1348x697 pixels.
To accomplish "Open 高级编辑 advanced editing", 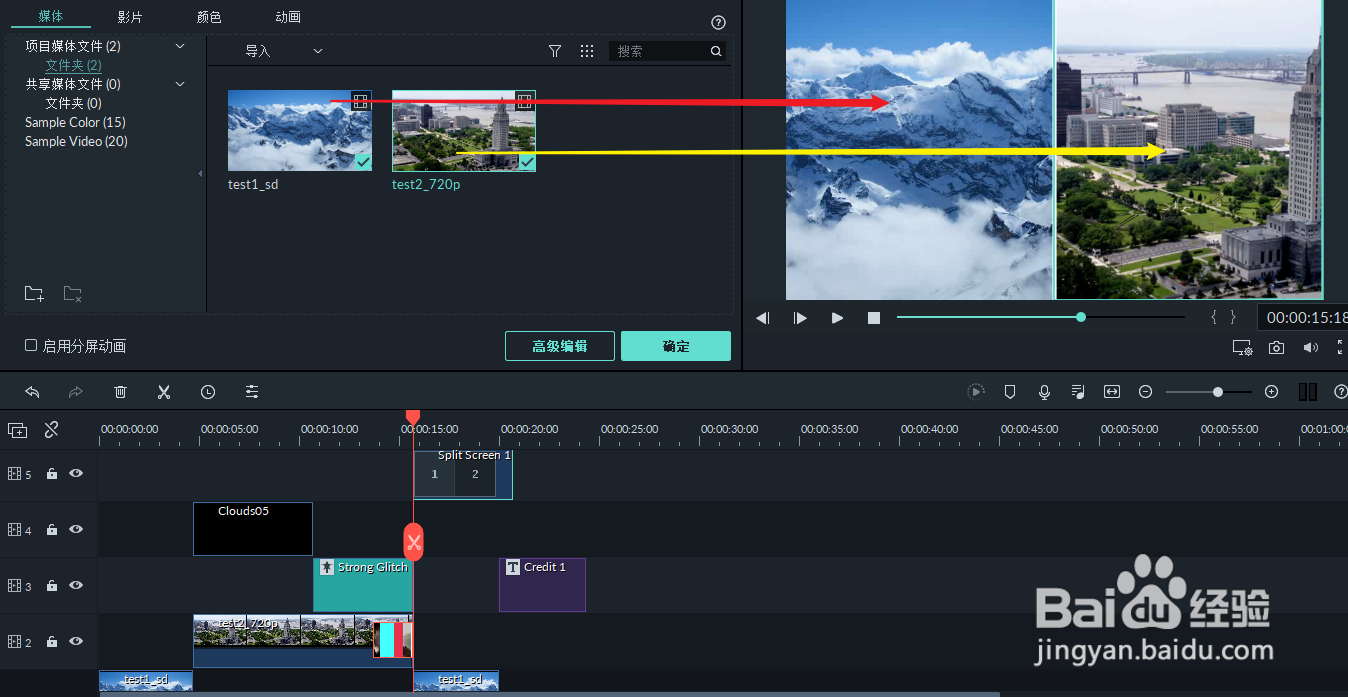I will pyautogui.click(x=559, y=345).
